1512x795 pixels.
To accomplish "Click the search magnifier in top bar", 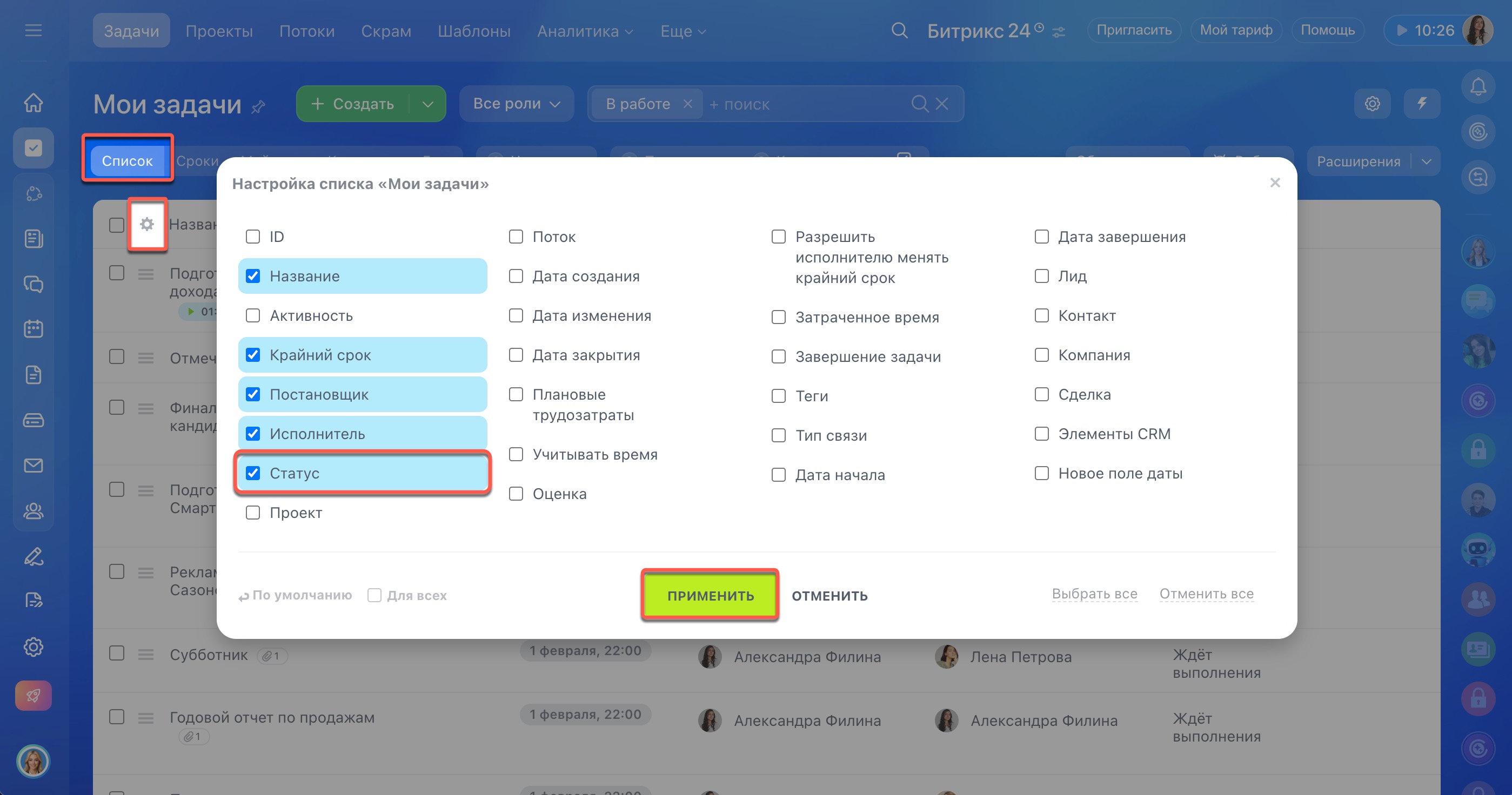I will click(x=899, y=30).
